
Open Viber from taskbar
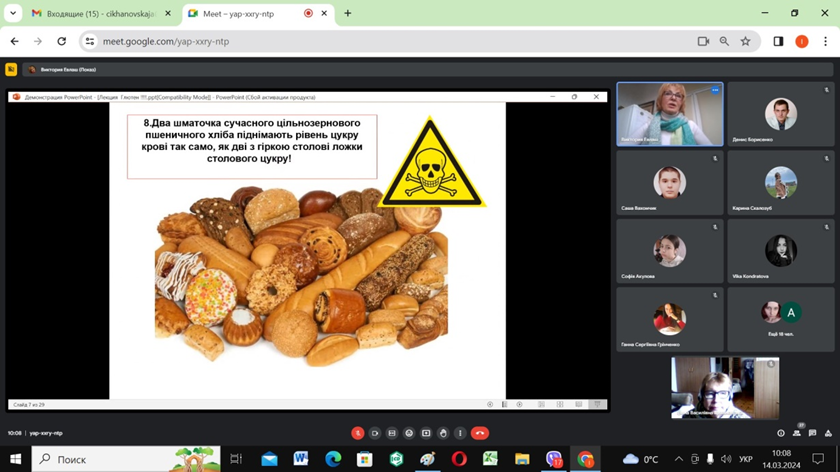point(554,459)
